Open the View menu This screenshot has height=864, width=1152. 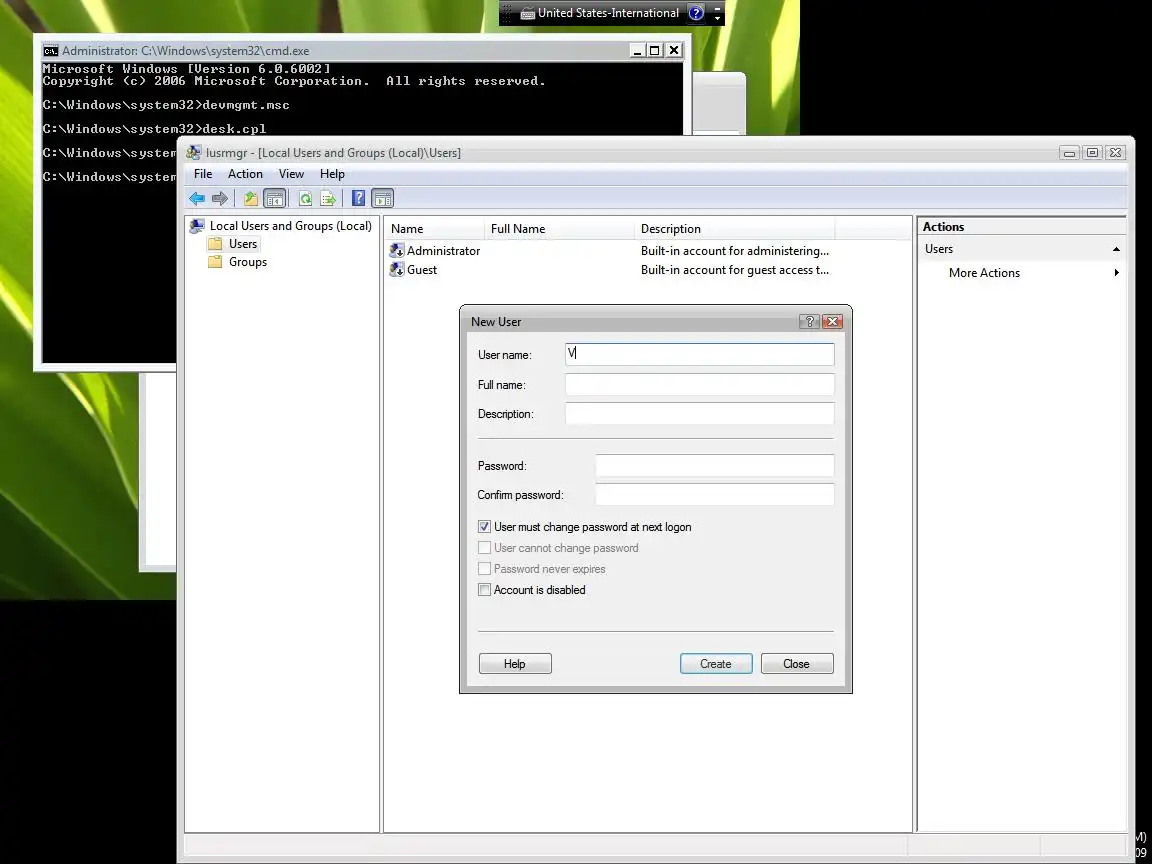pos(291,174)
